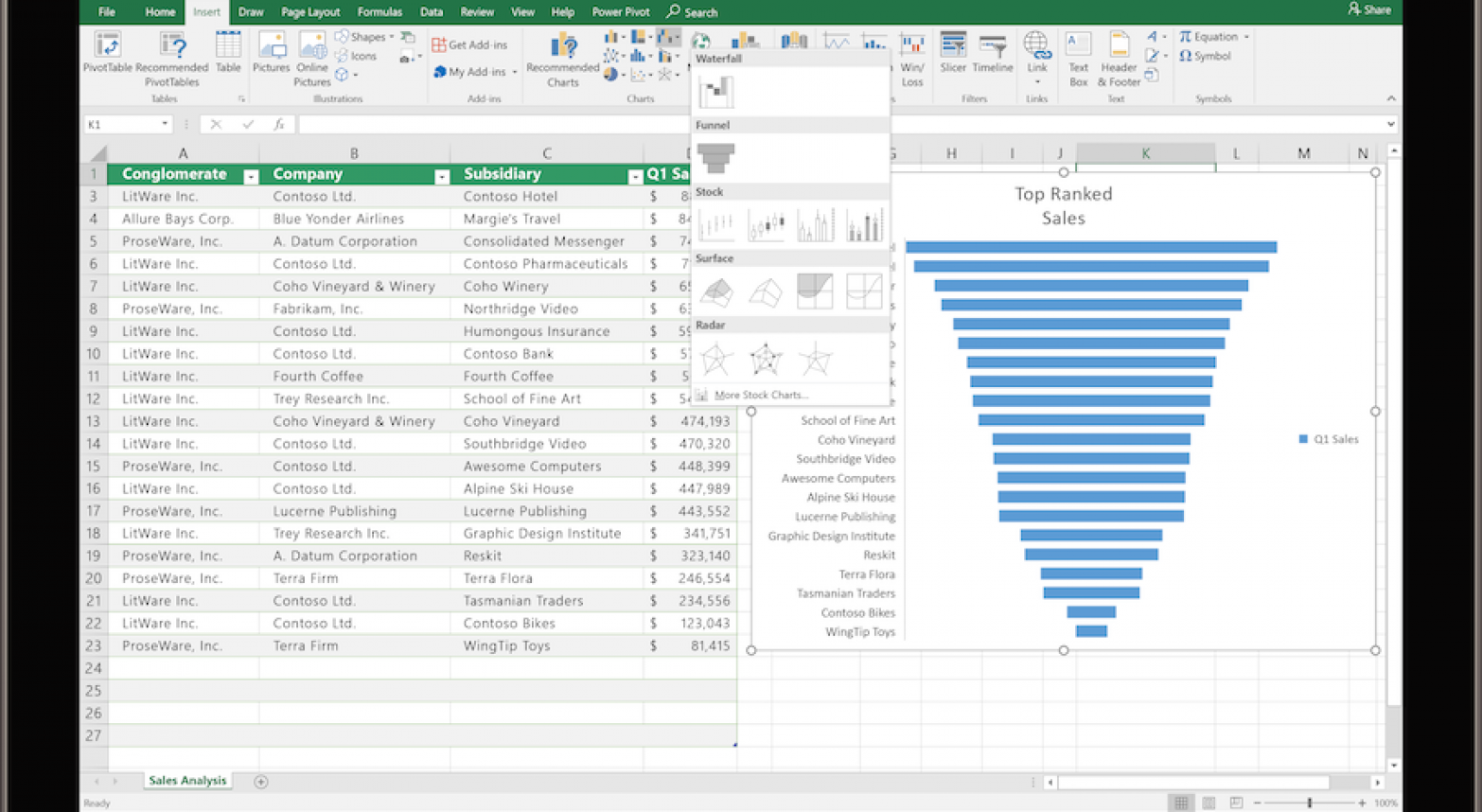Open the Conglomerate column filter dropdown
The image size is (1482, 812).
[x=251, y=176]
